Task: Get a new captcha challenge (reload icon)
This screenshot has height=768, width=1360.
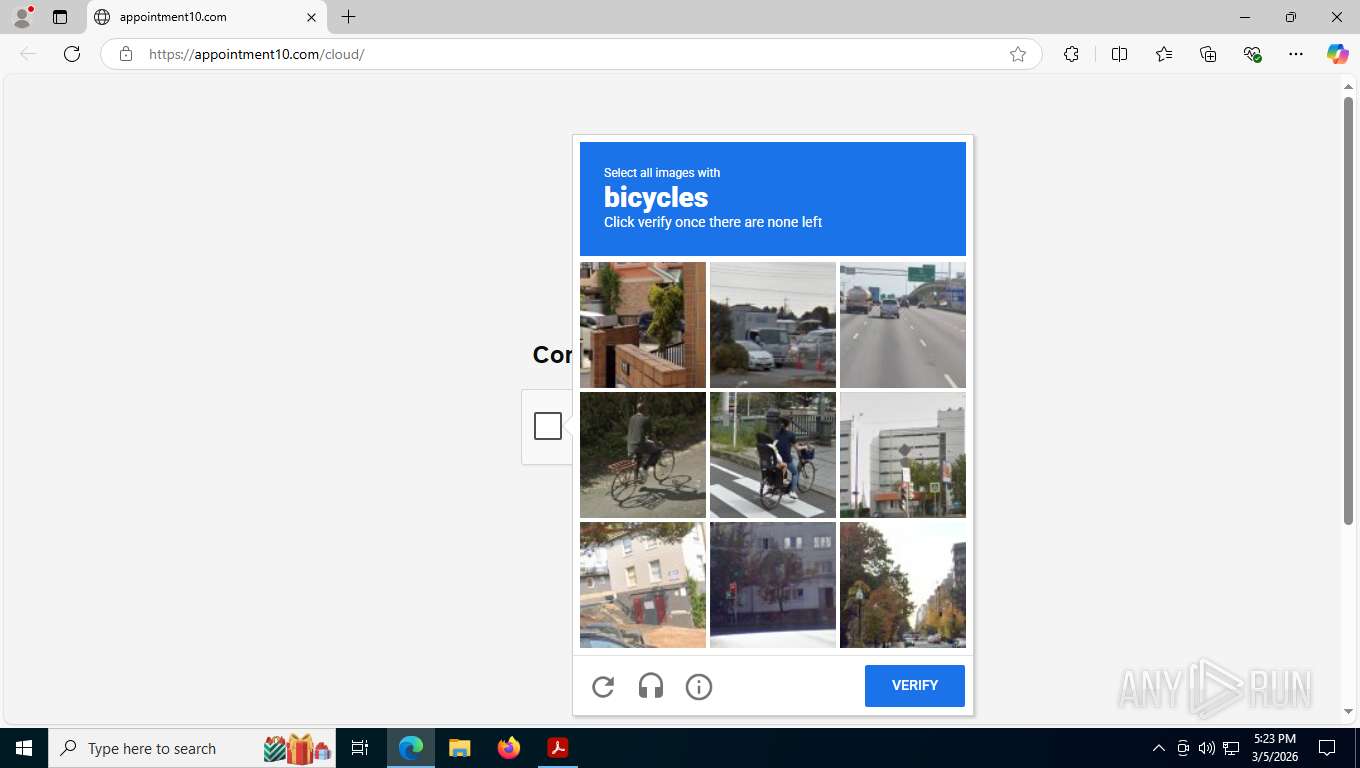Action: pos(603,687)
